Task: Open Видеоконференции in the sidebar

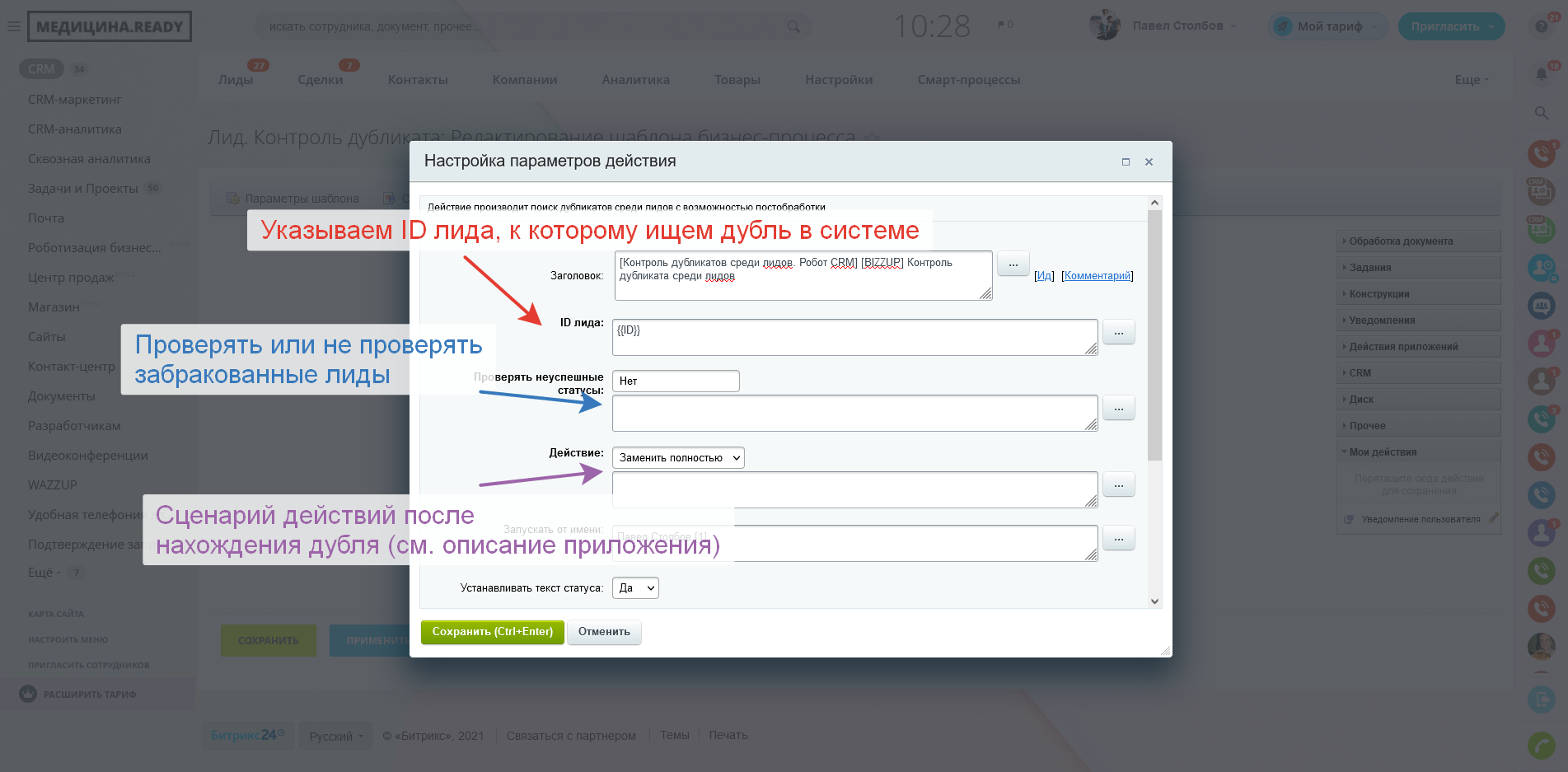Action: (x=88, y=456)
